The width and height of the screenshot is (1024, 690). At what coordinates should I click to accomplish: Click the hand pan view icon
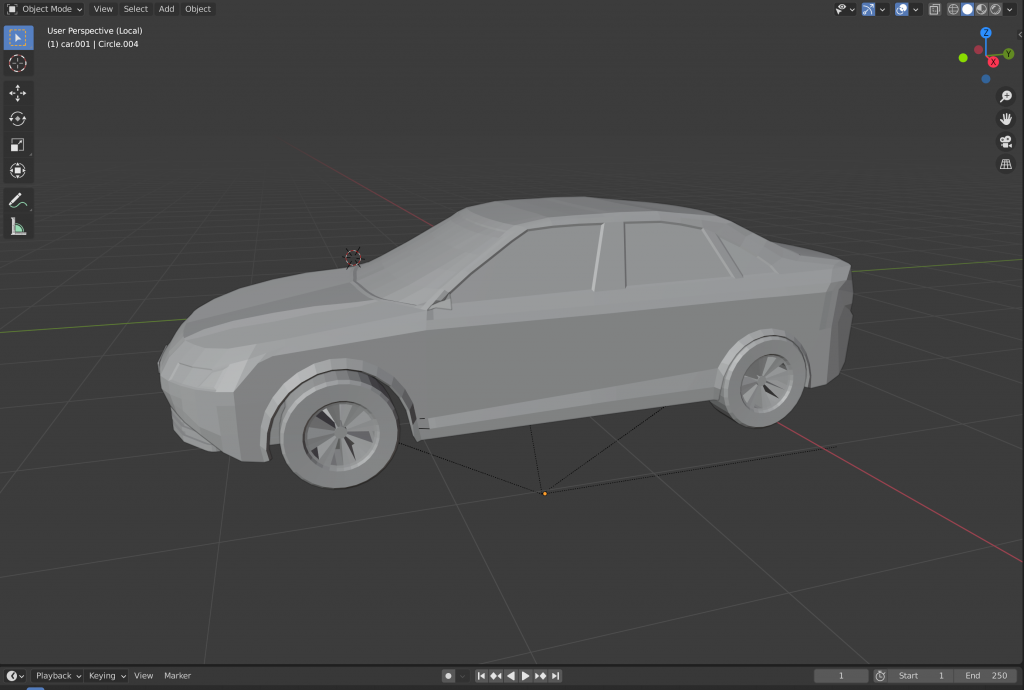coord(1006,119)
